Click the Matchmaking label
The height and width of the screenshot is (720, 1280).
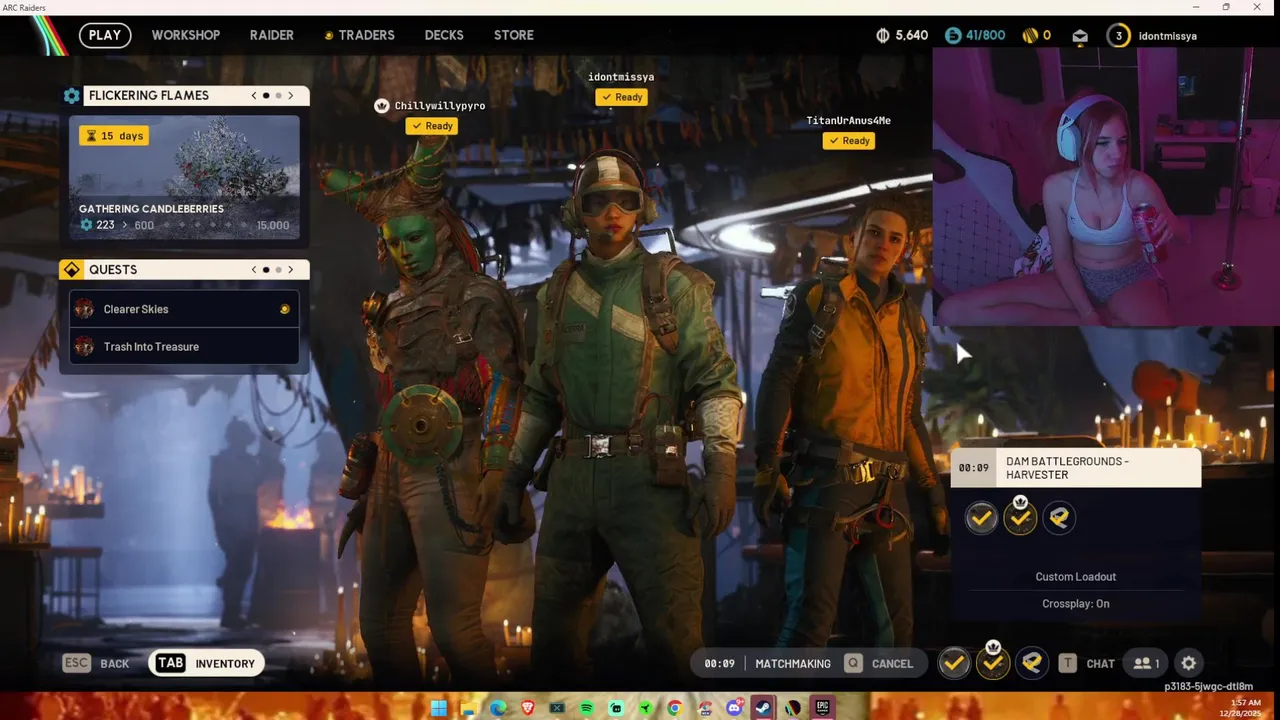(x=793, y=664)
